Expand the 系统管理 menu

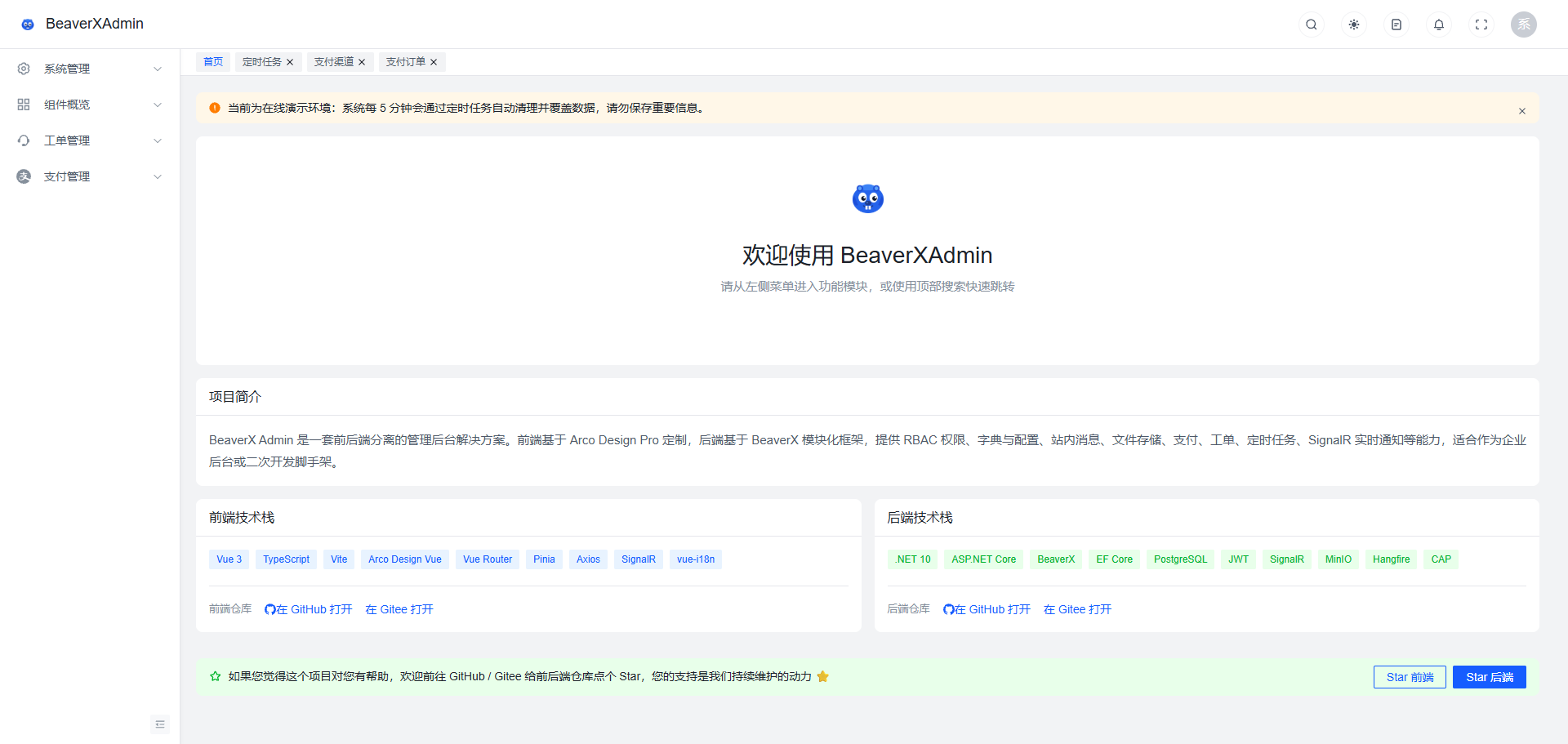click(90, 69)
